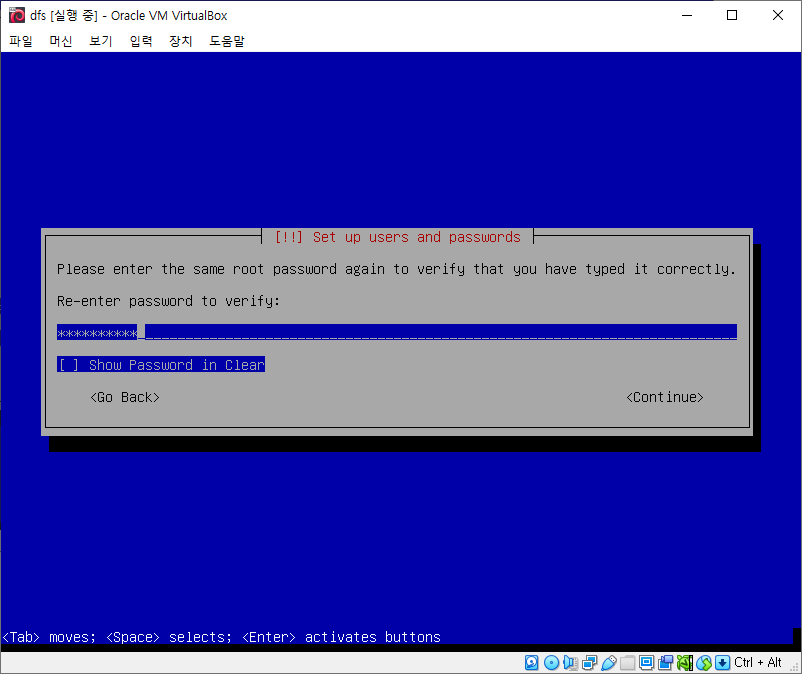This screenshot has width=802, height=674.
Task: Toggle Show Password in Clear checkbox
Action: pos(161,365)
